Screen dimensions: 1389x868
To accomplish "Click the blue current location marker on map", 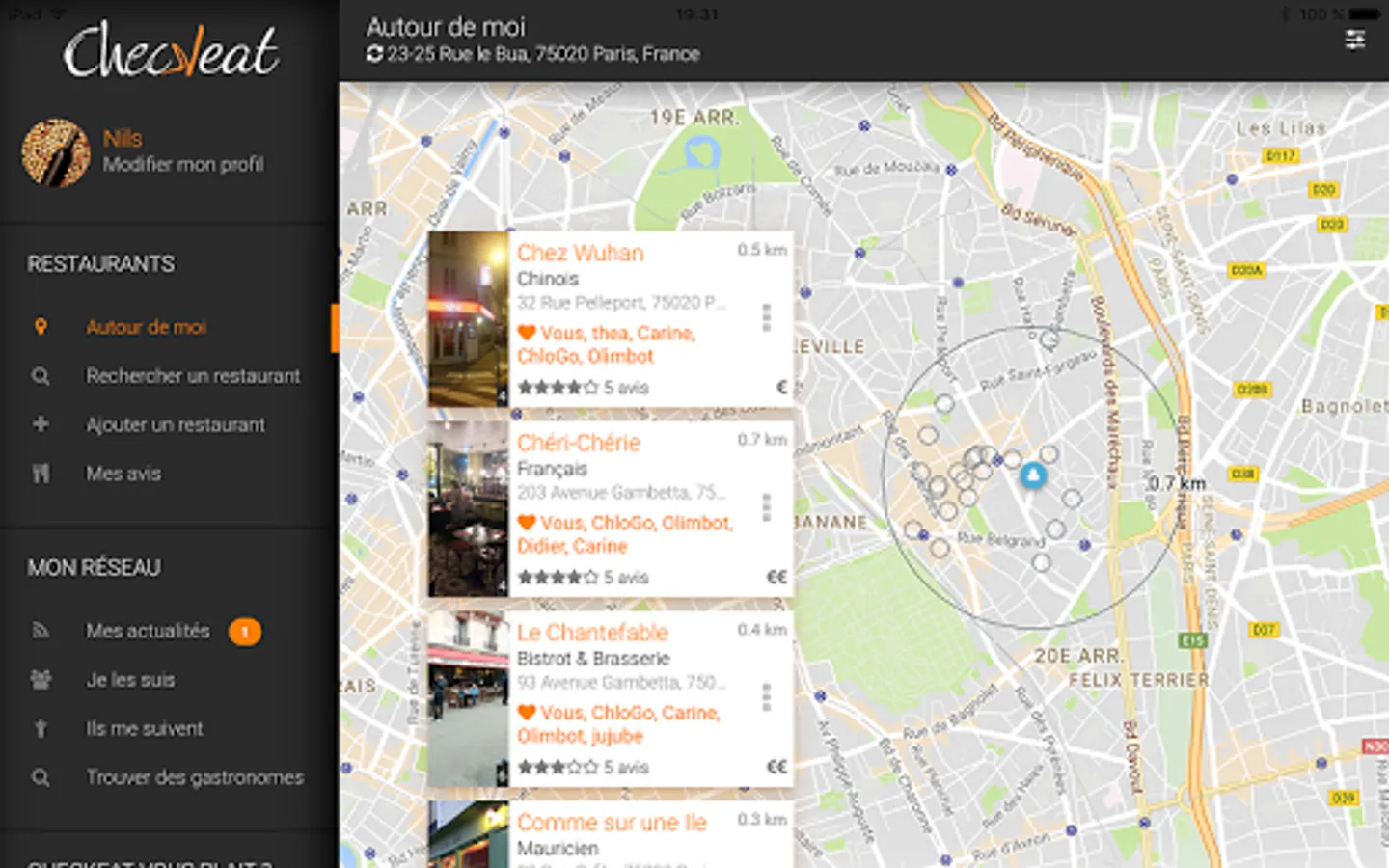I will pos(1033,475).
